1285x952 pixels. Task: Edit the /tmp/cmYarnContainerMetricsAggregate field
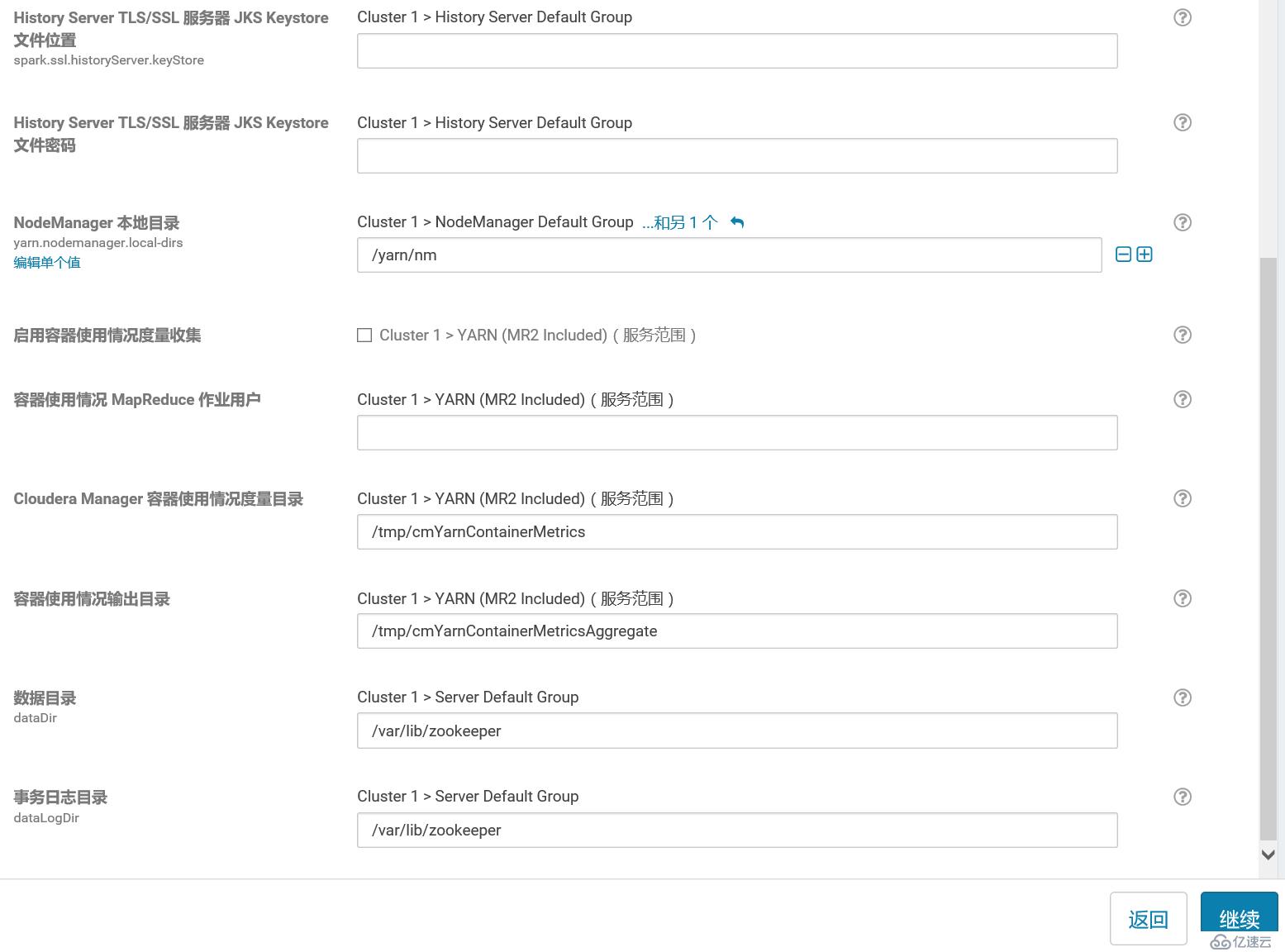click(737, 631)
